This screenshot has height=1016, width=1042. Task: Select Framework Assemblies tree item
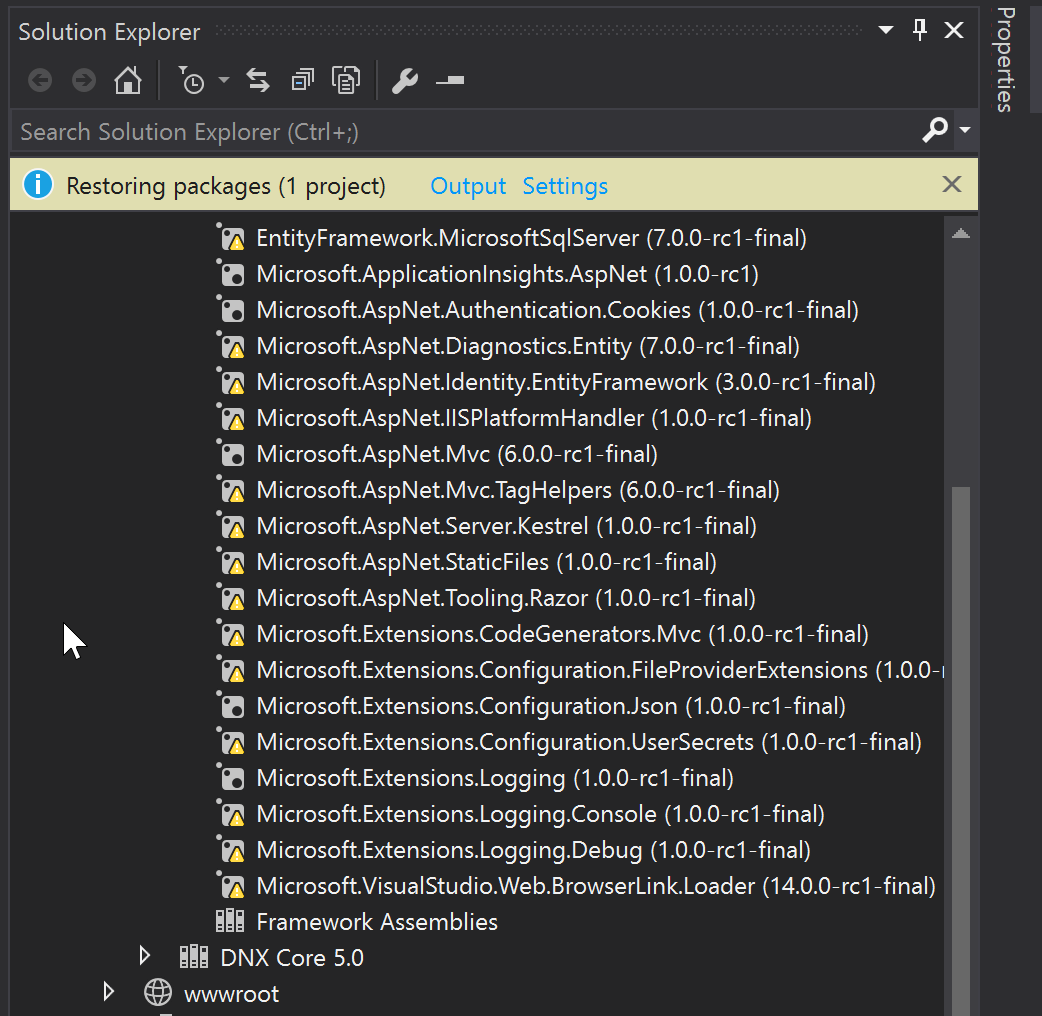point(377,922)
